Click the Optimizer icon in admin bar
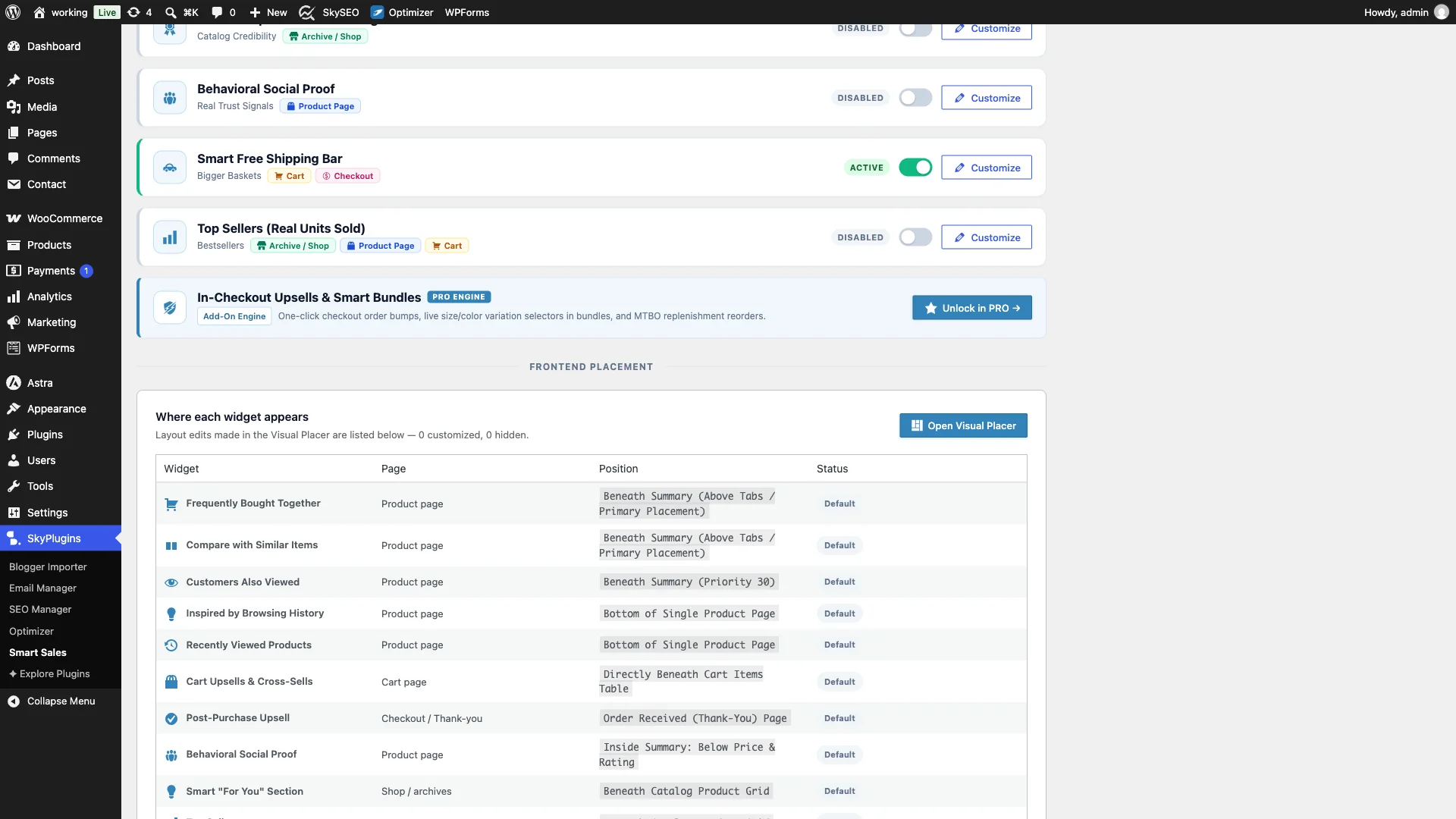1456x819 pixels. click(377, 12)
